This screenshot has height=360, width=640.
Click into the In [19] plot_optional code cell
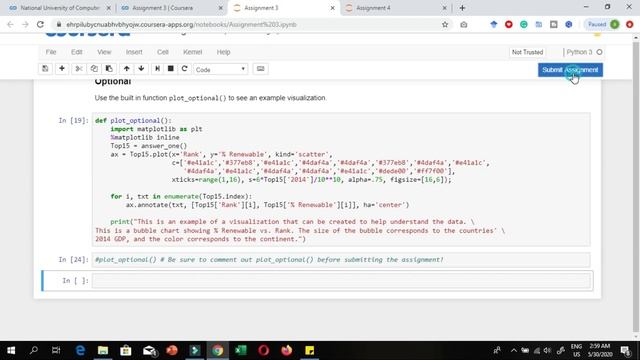click(x=341, y=180)
